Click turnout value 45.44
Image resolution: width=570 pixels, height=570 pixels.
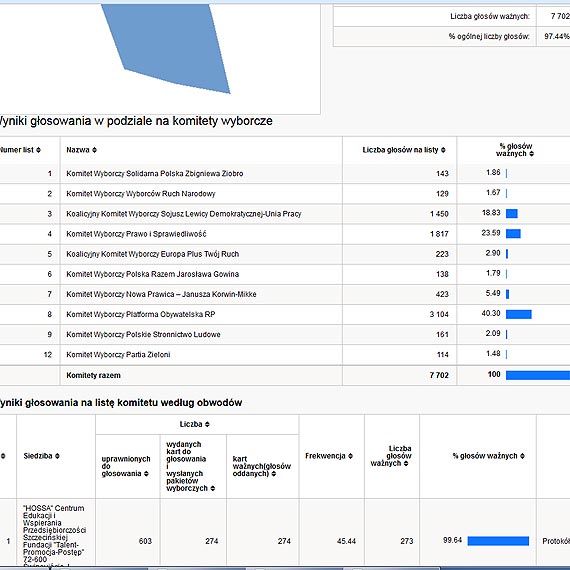[x=346, y=541]
